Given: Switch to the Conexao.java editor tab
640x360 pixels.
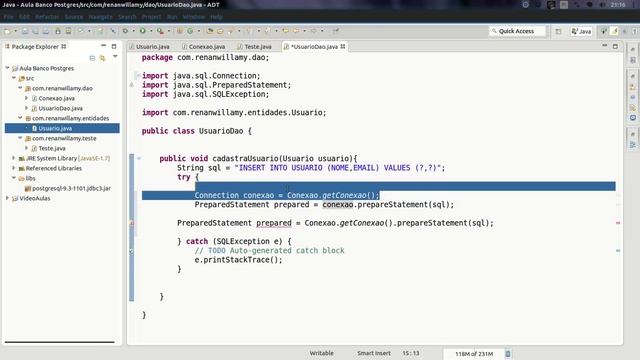Looking at the screenshot, I should tap(203, 47).
